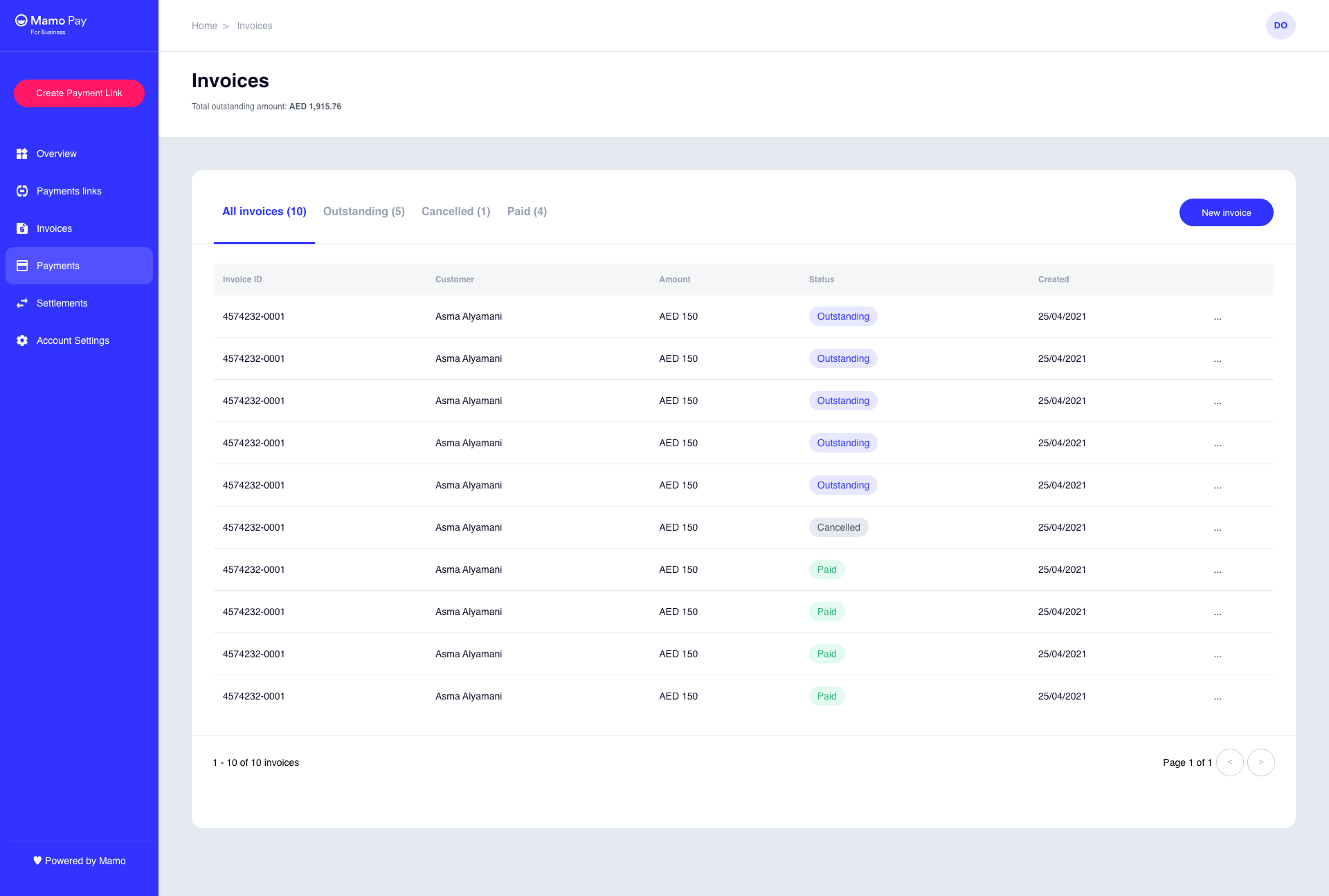Click the next page arrow in pagination
Image resolution: width=1329 pixels, height=896 pixels.
click(x=1261, y=762)
